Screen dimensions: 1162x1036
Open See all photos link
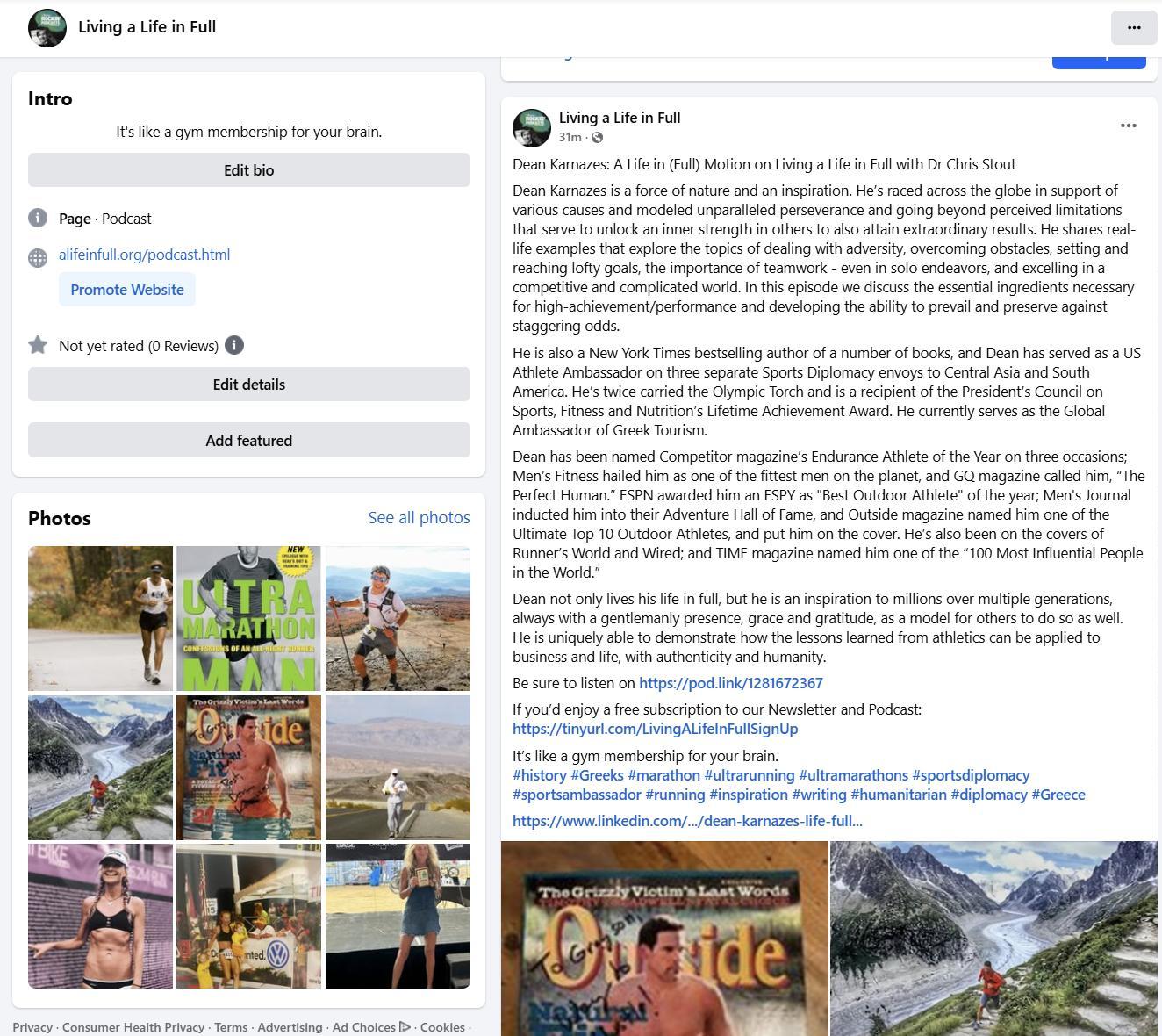pyautogui.click(x=419, y=517)
